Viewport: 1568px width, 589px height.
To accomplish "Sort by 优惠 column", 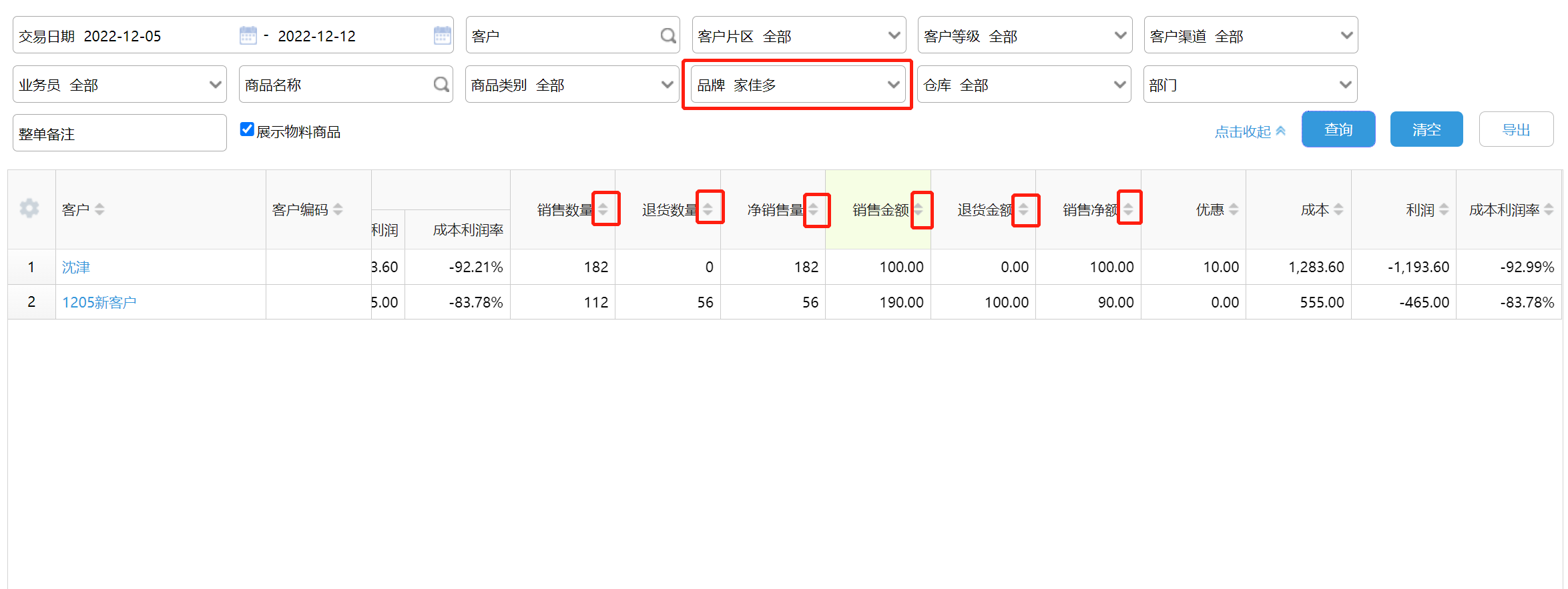I will [1234, 209].
